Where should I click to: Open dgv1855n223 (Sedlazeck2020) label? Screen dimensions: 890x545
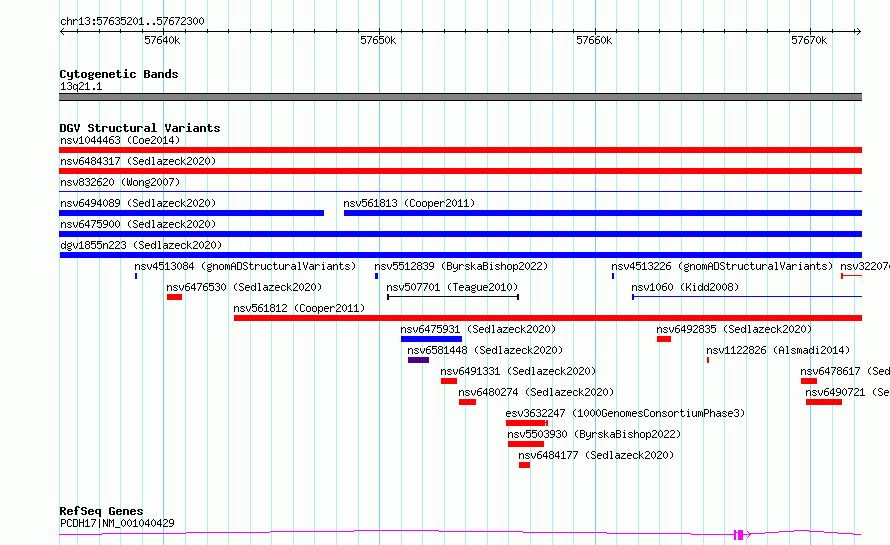click(141, 245)
